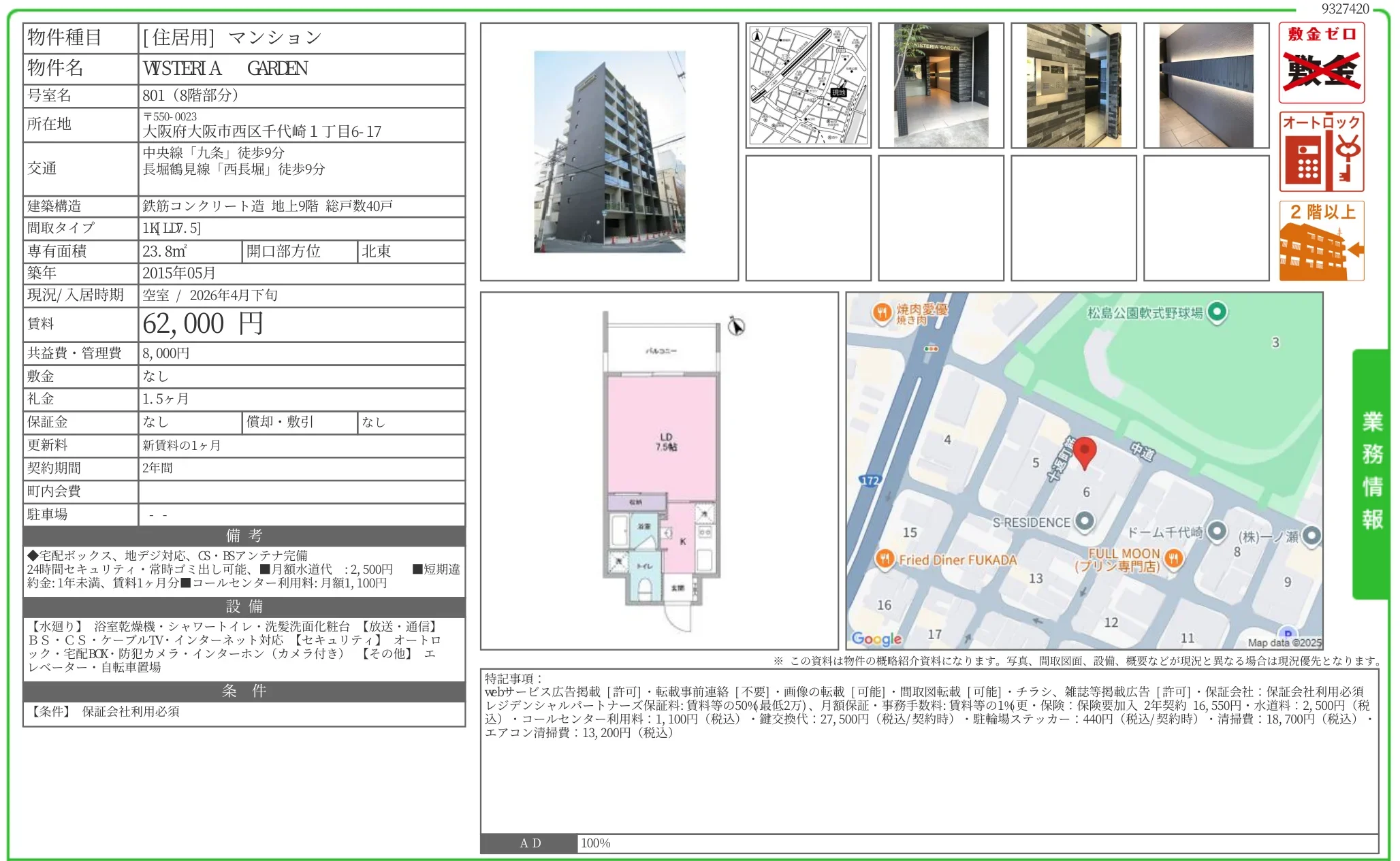Click the 焼肉愛優 restaurant marker on map
The width and height of the screenshot is (1400, 861).
(882, 312)
